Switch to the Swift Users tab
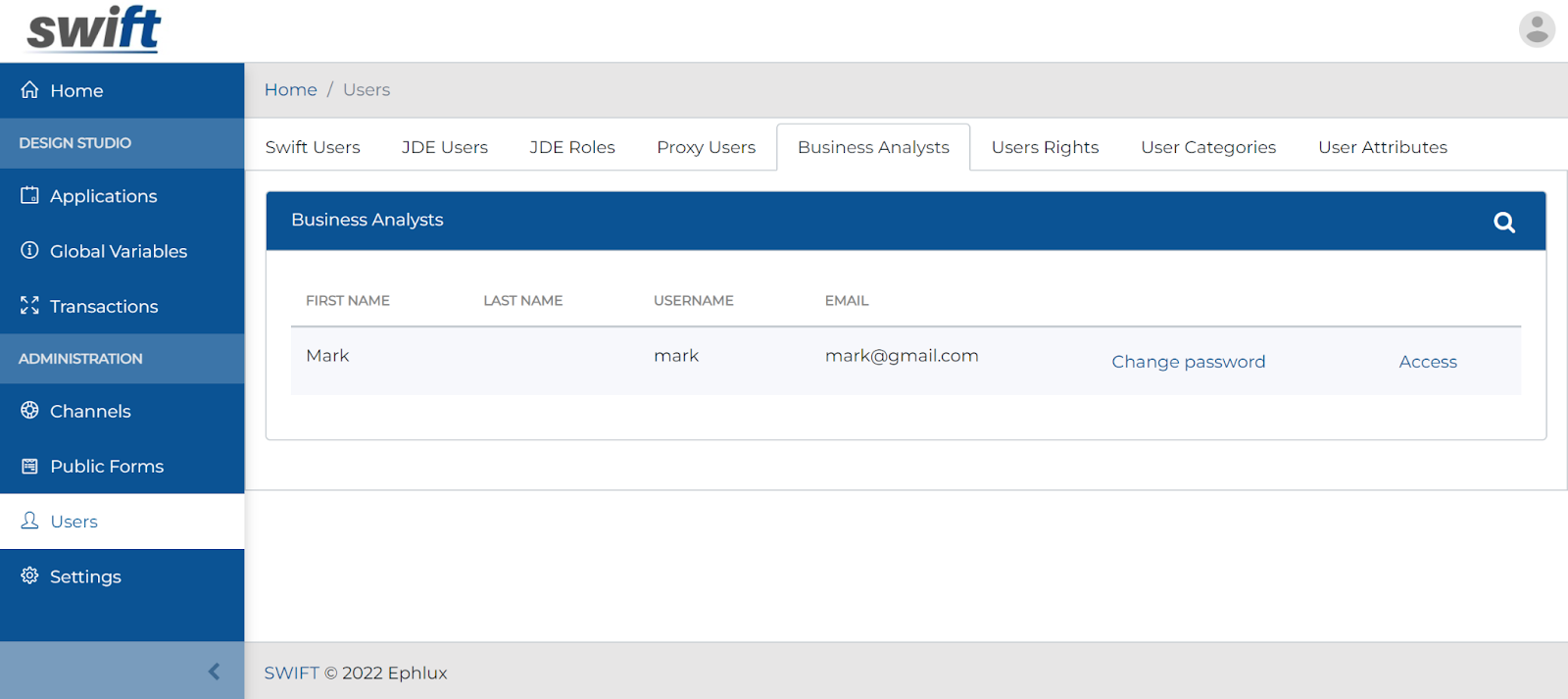 coord(313,147)
